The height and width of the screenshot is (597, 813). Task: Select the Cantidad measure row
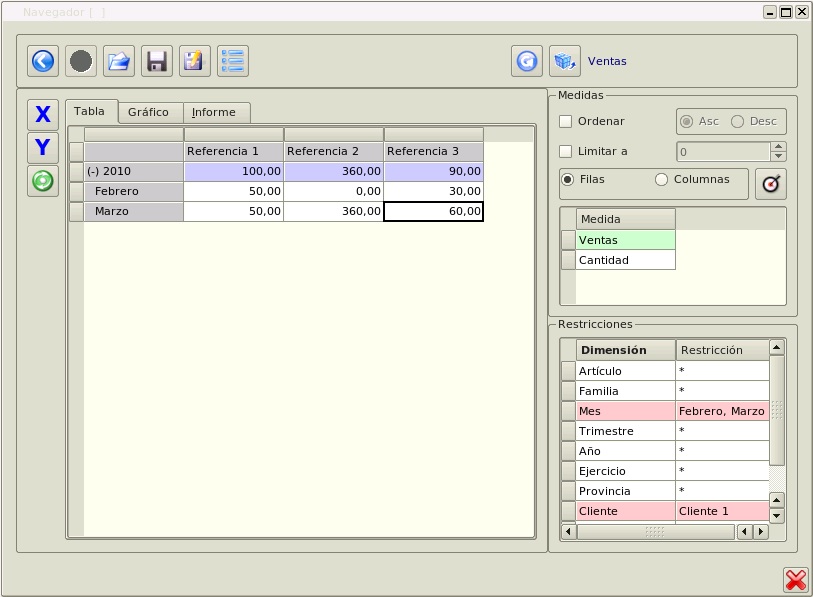625,260
